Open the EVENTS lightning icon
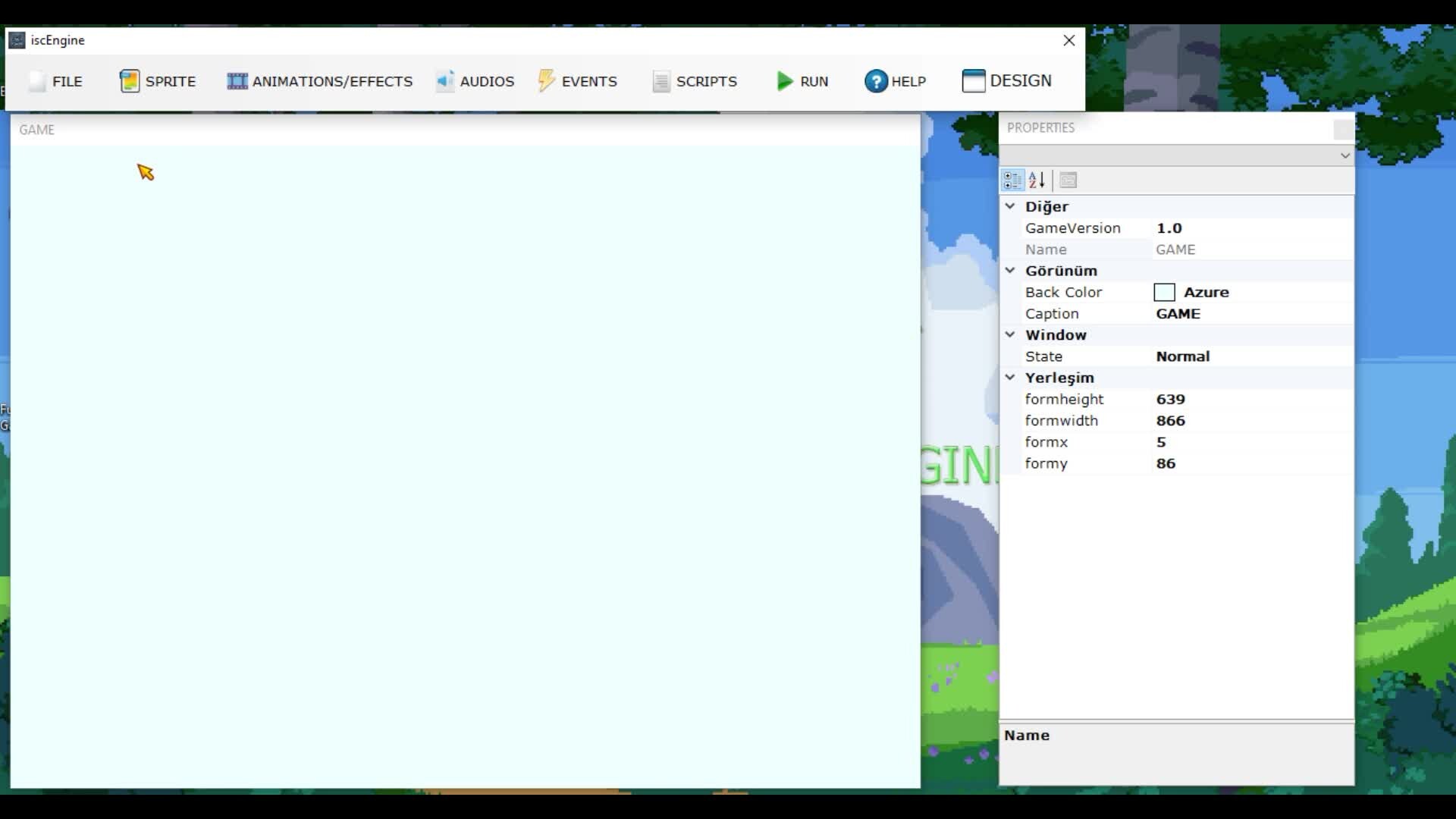Image resolution: width=1456 pixels, height=819 pixels. (546, 80)
